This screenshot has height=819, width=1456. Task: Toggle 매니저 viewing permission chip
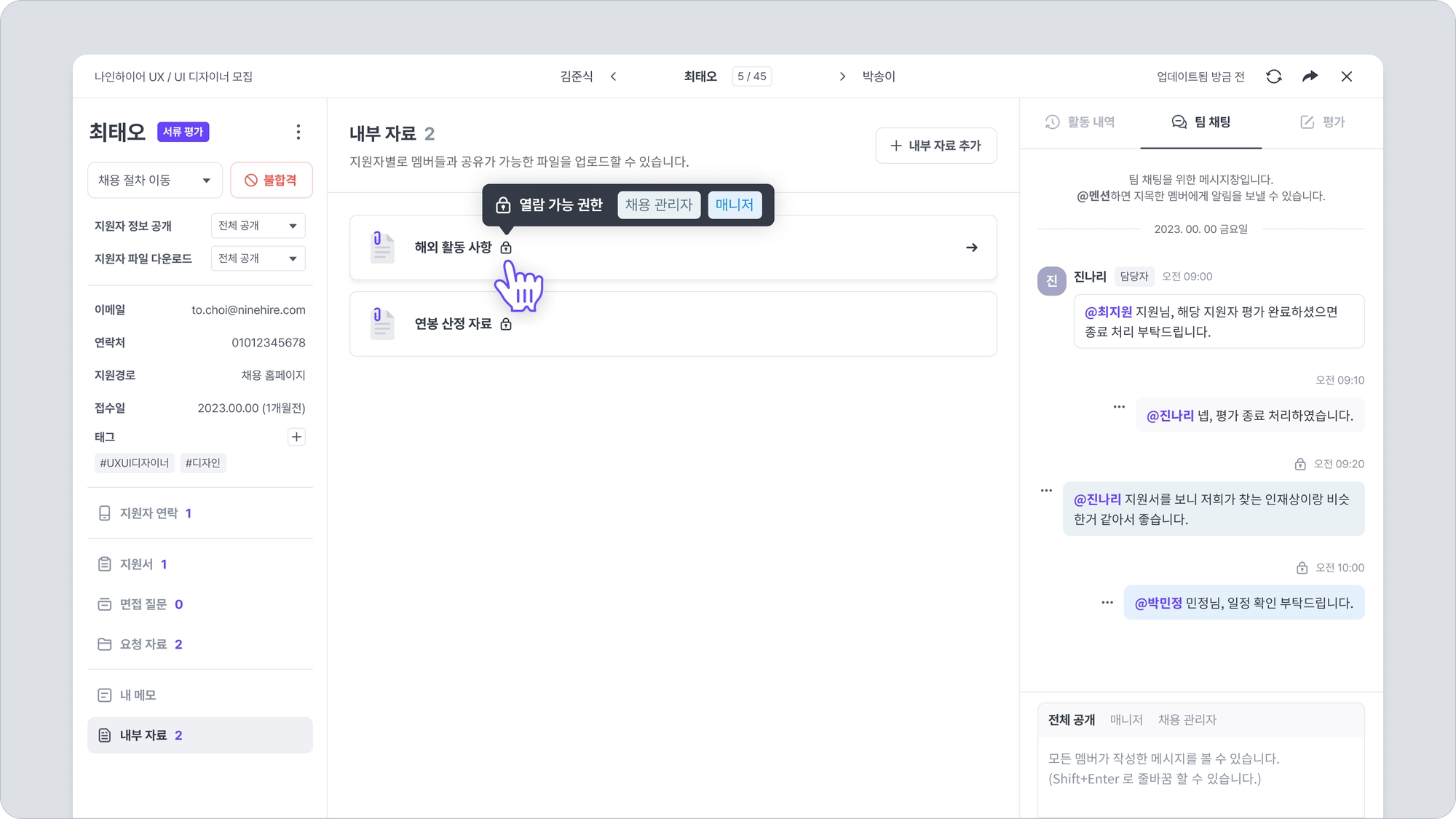(734, 205)
